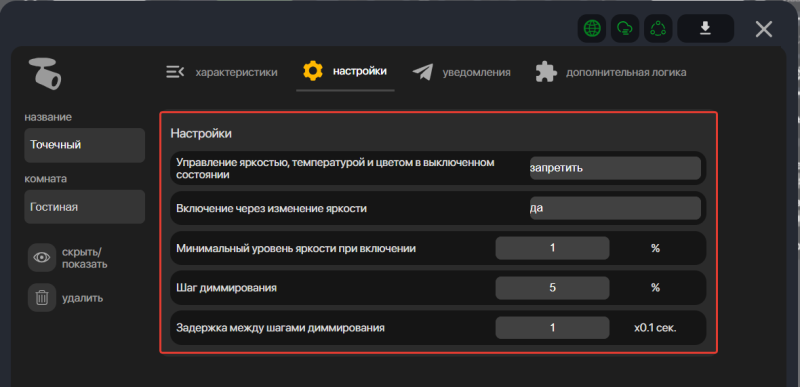Click the Управление яркостью, температурой label
The width and height of the screenshot is (800, 387).
335,168
